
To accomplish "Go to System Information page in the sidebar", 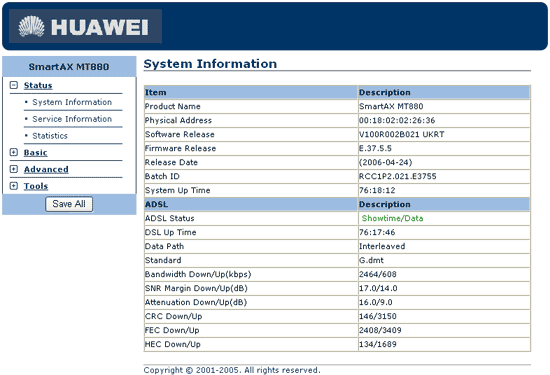I will (x=72, y=102).
